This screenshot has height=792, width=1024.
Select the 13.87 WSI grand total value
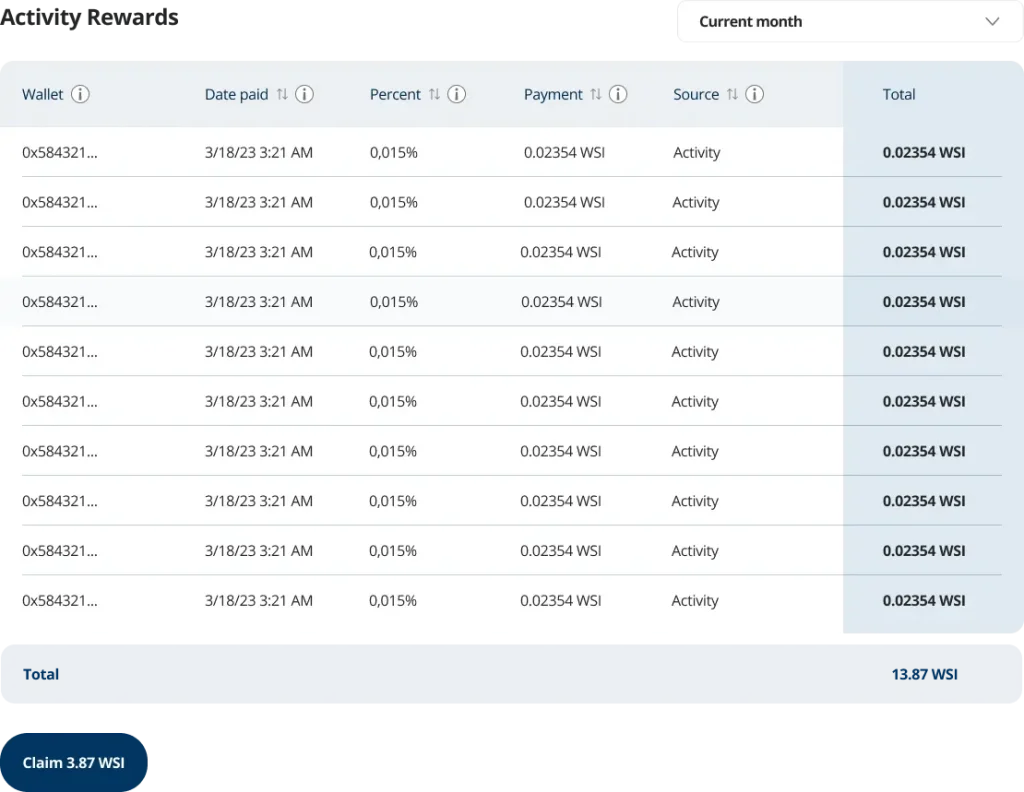coord(925,674)
